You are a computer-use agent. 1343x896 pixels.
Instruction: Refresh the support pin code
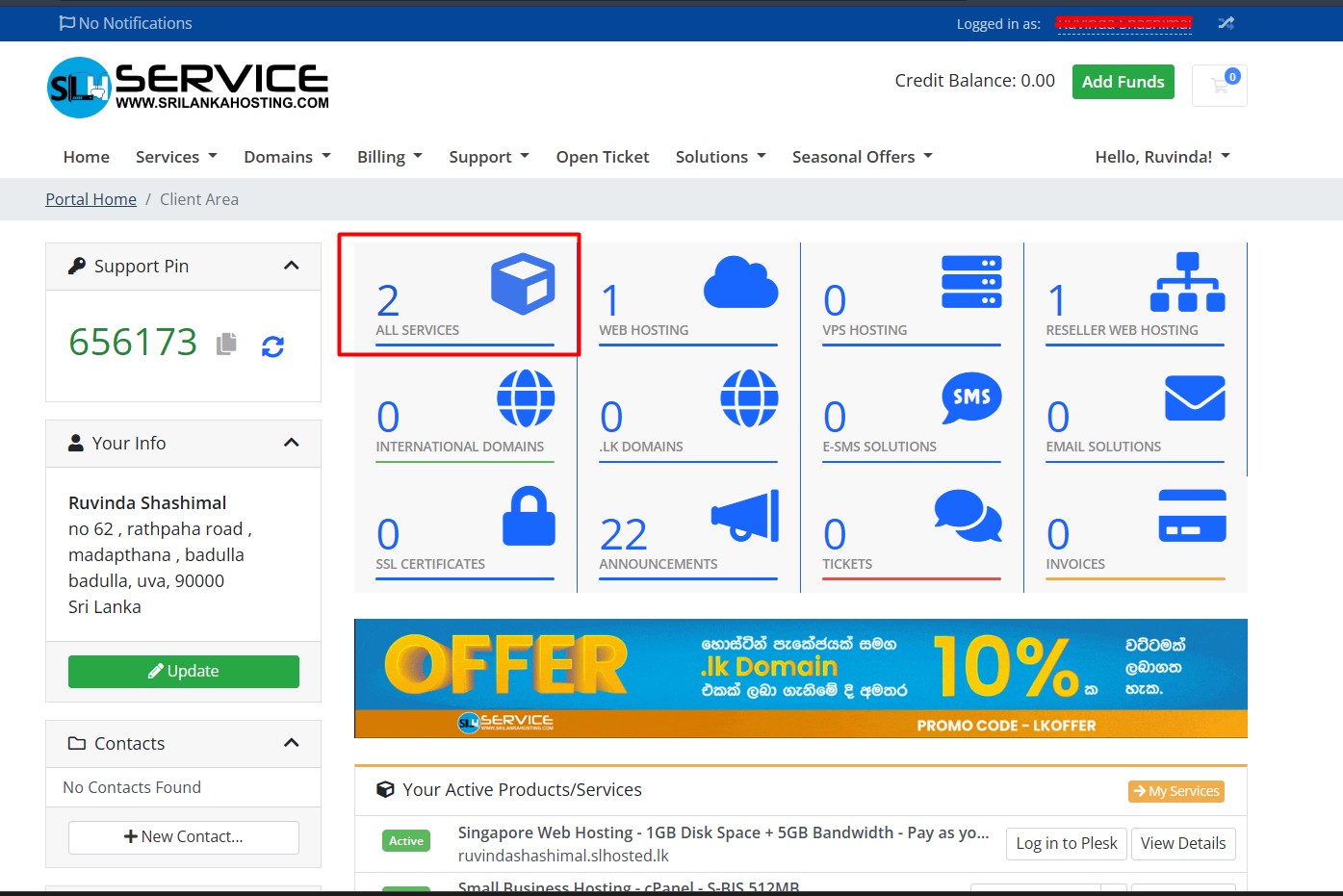[273, 346]
